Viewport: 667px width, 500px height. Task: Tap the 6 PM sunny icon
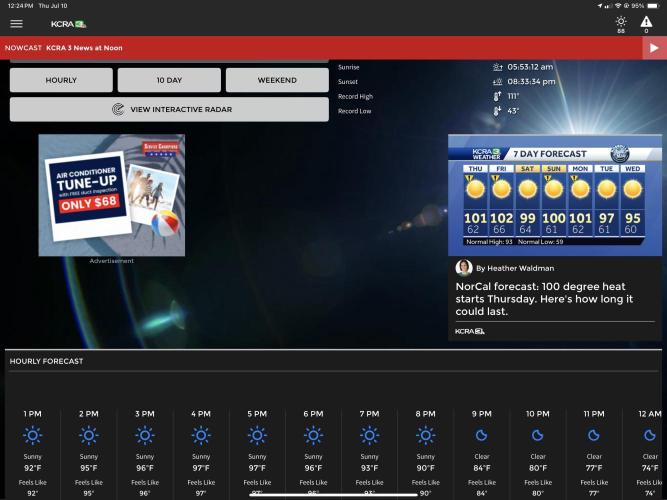coord(313,436)
